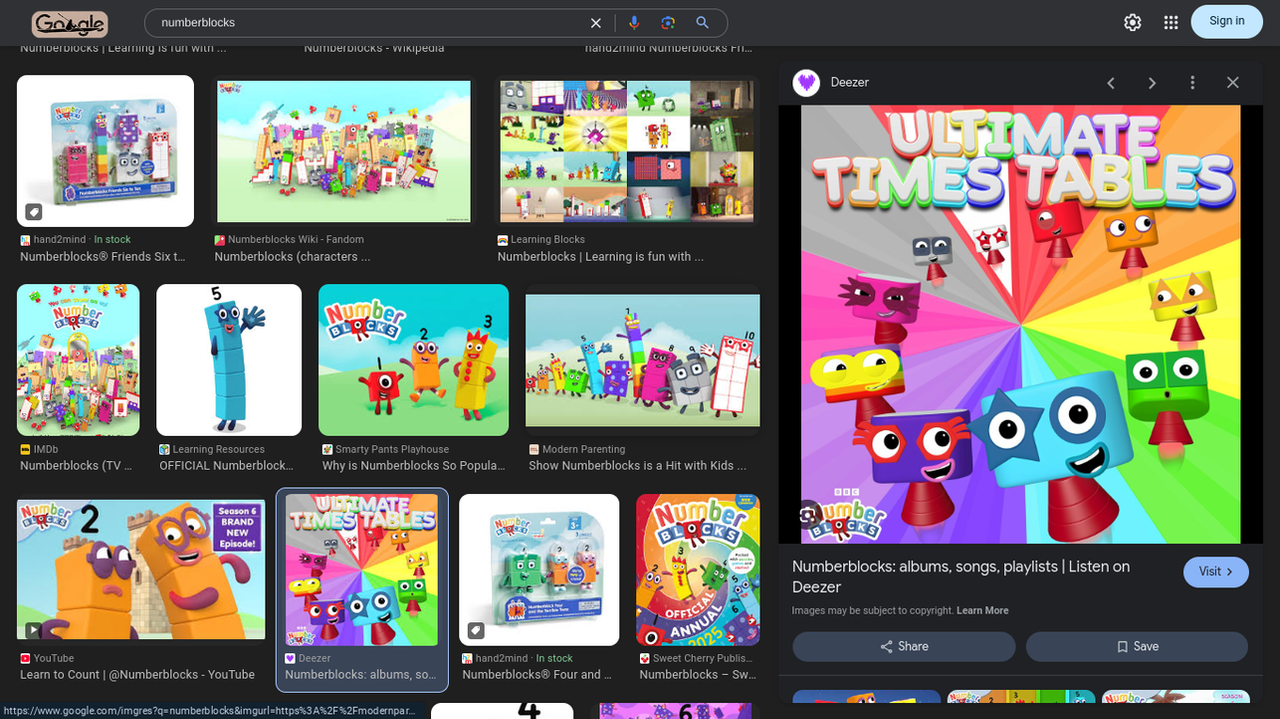Open the Learning Blocks collage thumbnail
This screenshot has height=719, width=1280.
pyautogui.click(x=627, y=151)
